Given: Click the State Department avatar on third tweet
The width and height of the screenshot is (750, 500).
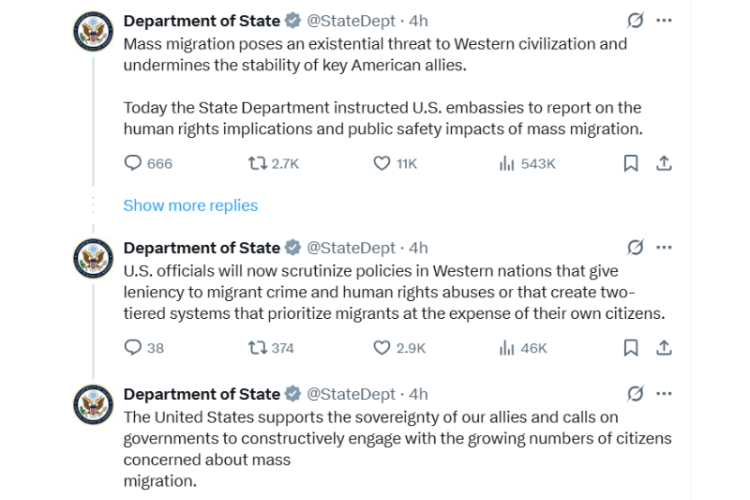Looking at the screenshot, I should [x=95, y=406].
